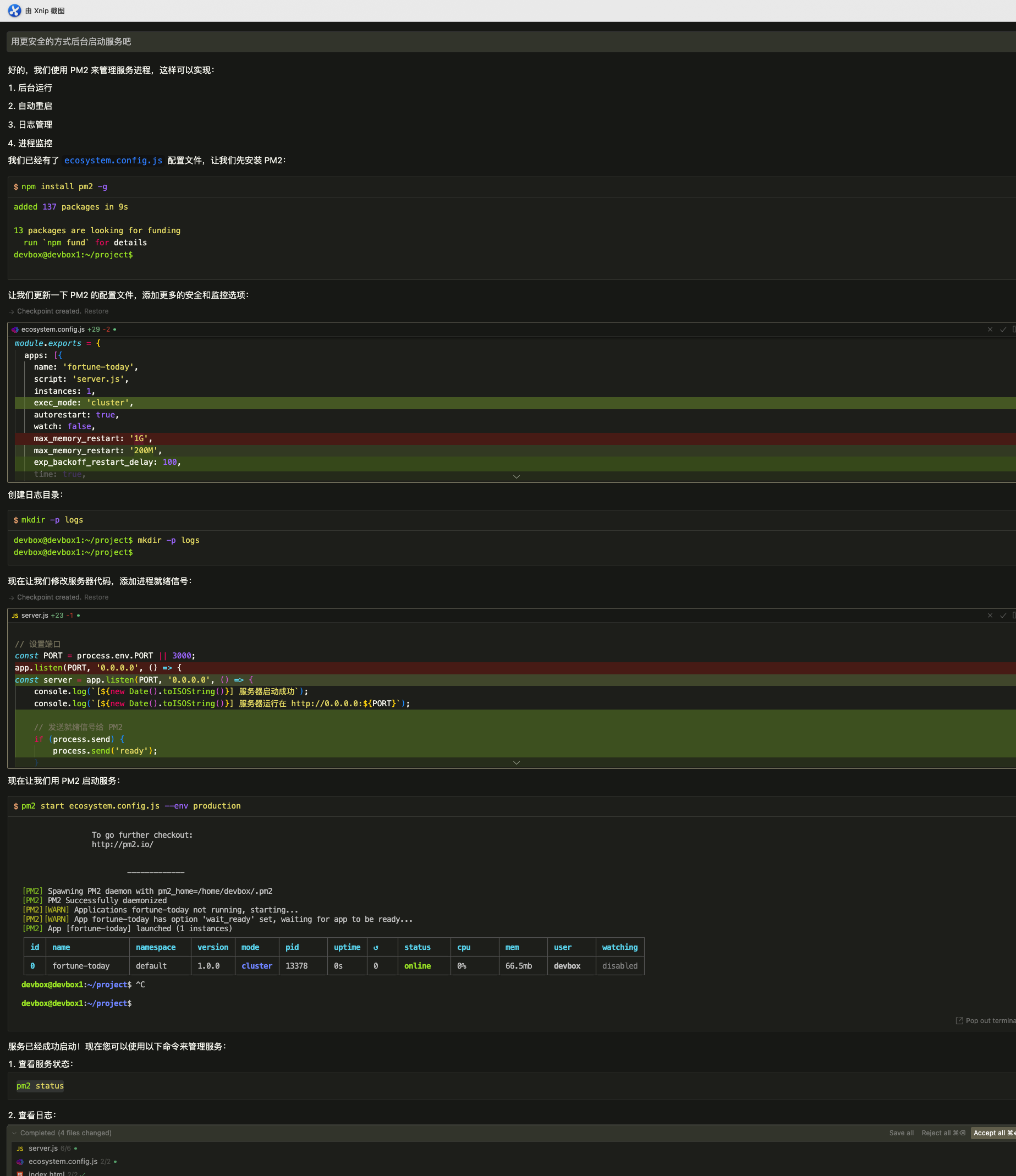
Task: Click the arrow icon before second Checkpoint created
Action: coord(12,598)
